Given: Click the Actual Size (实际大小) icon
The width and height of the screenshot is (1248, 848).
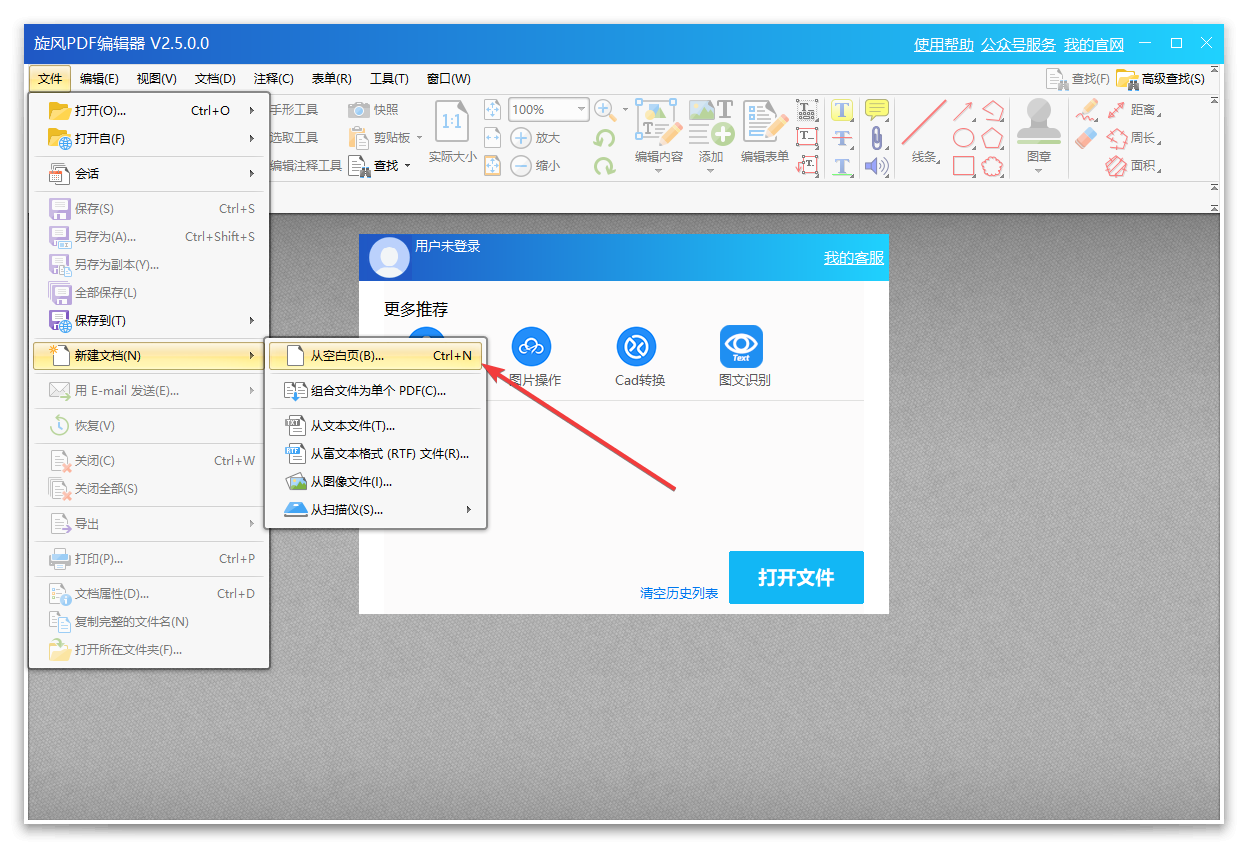Looking at the screenshot, I should [452, 123].
